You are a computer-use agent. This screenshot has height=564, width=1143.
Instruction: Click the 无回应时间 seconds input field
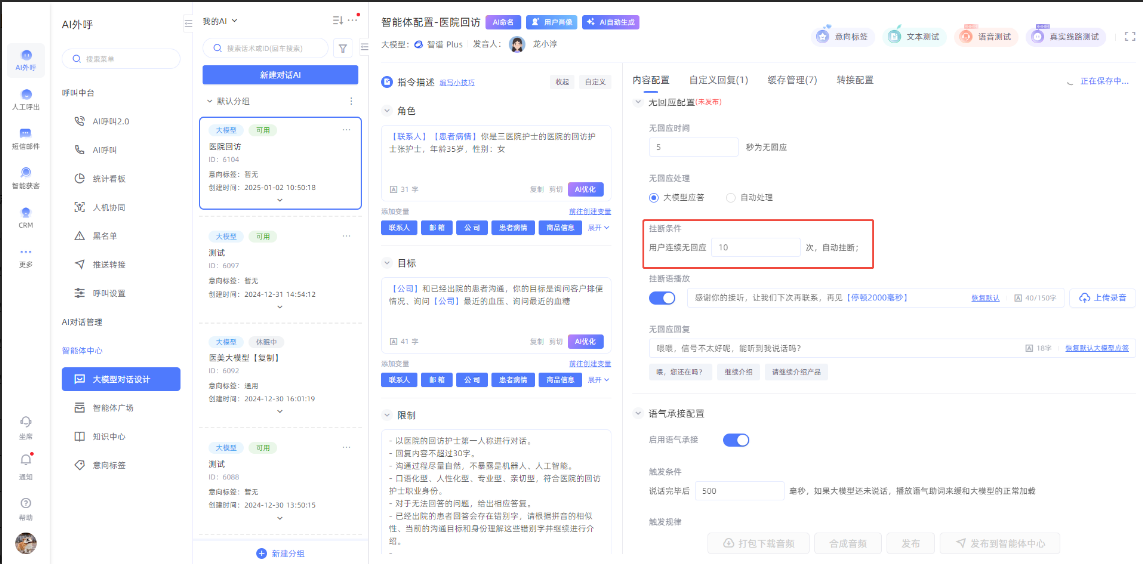(x=694, y=147)
